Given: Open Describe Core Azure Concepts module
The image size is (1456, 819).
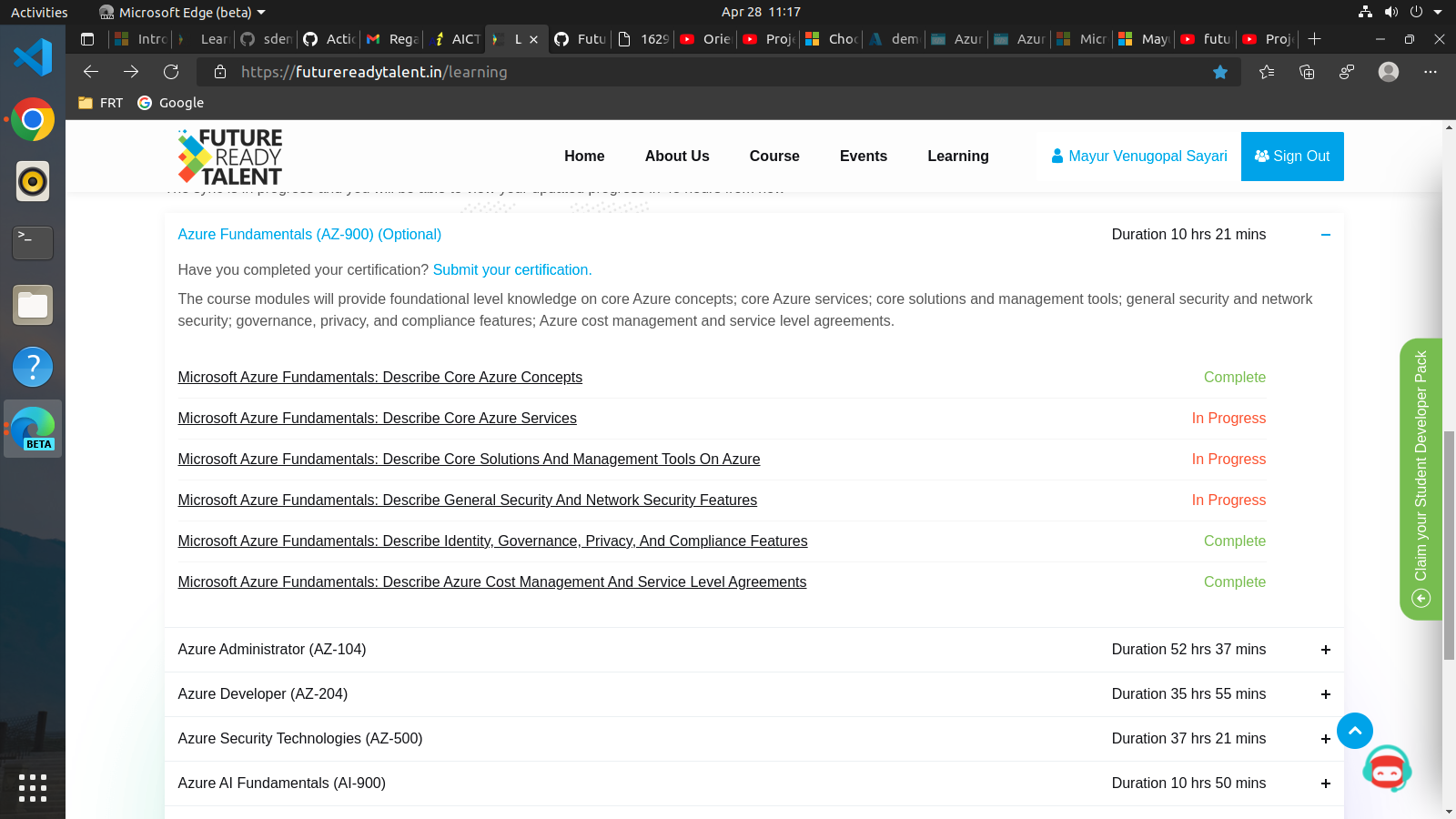Looking at the screenshot, I should [380, 378].
